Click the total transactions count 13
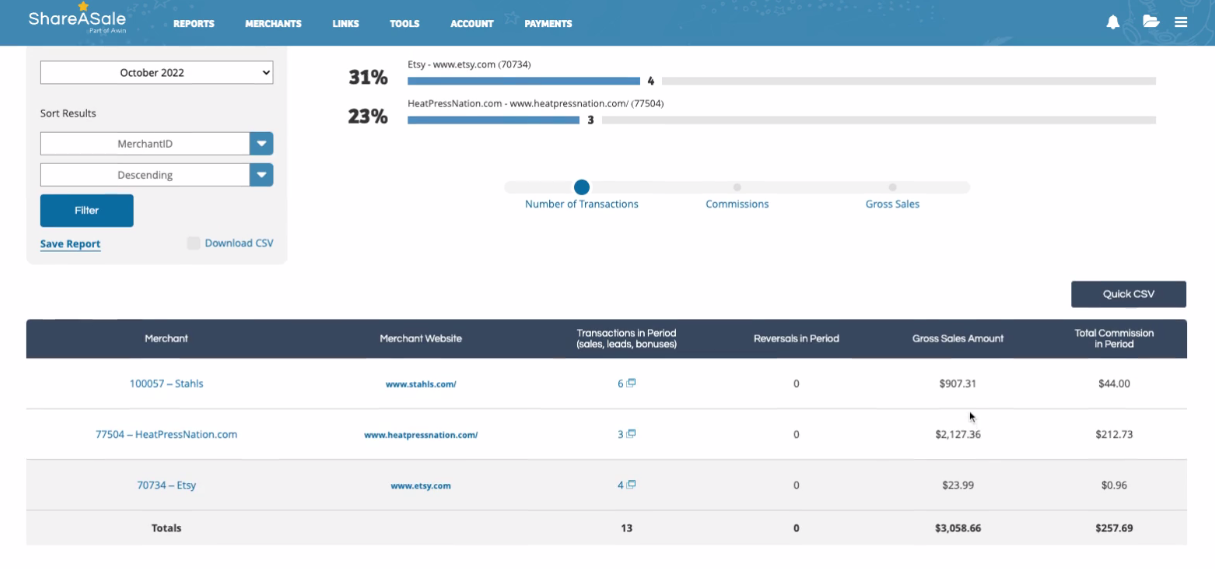Screen dimensions: 1215x569 pyautogui.click(x=626, y=528)
